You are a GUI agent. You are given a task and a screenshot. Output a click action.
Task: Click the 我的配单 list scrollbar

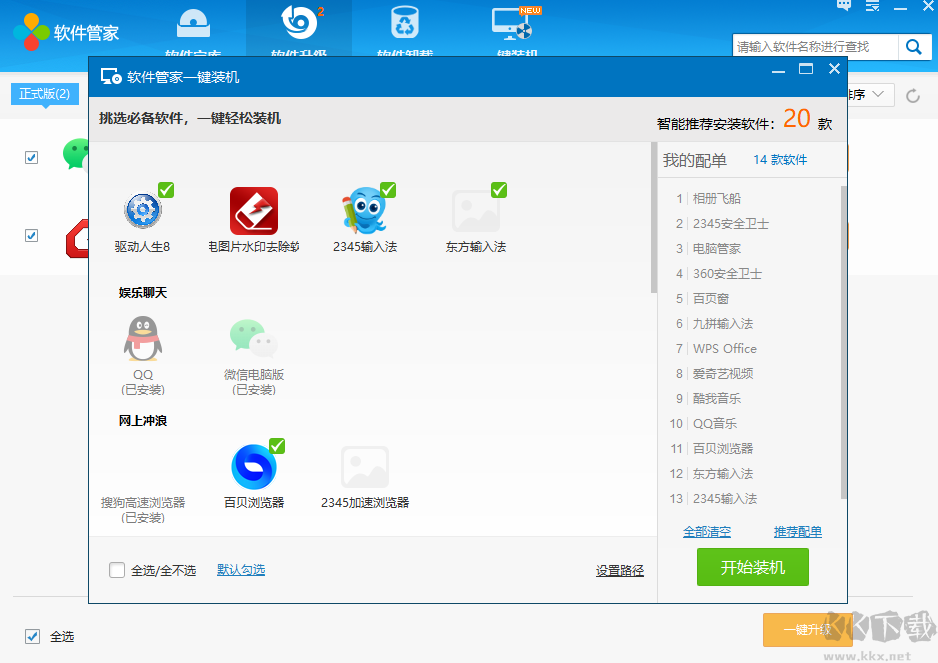[x=843, y=342]
